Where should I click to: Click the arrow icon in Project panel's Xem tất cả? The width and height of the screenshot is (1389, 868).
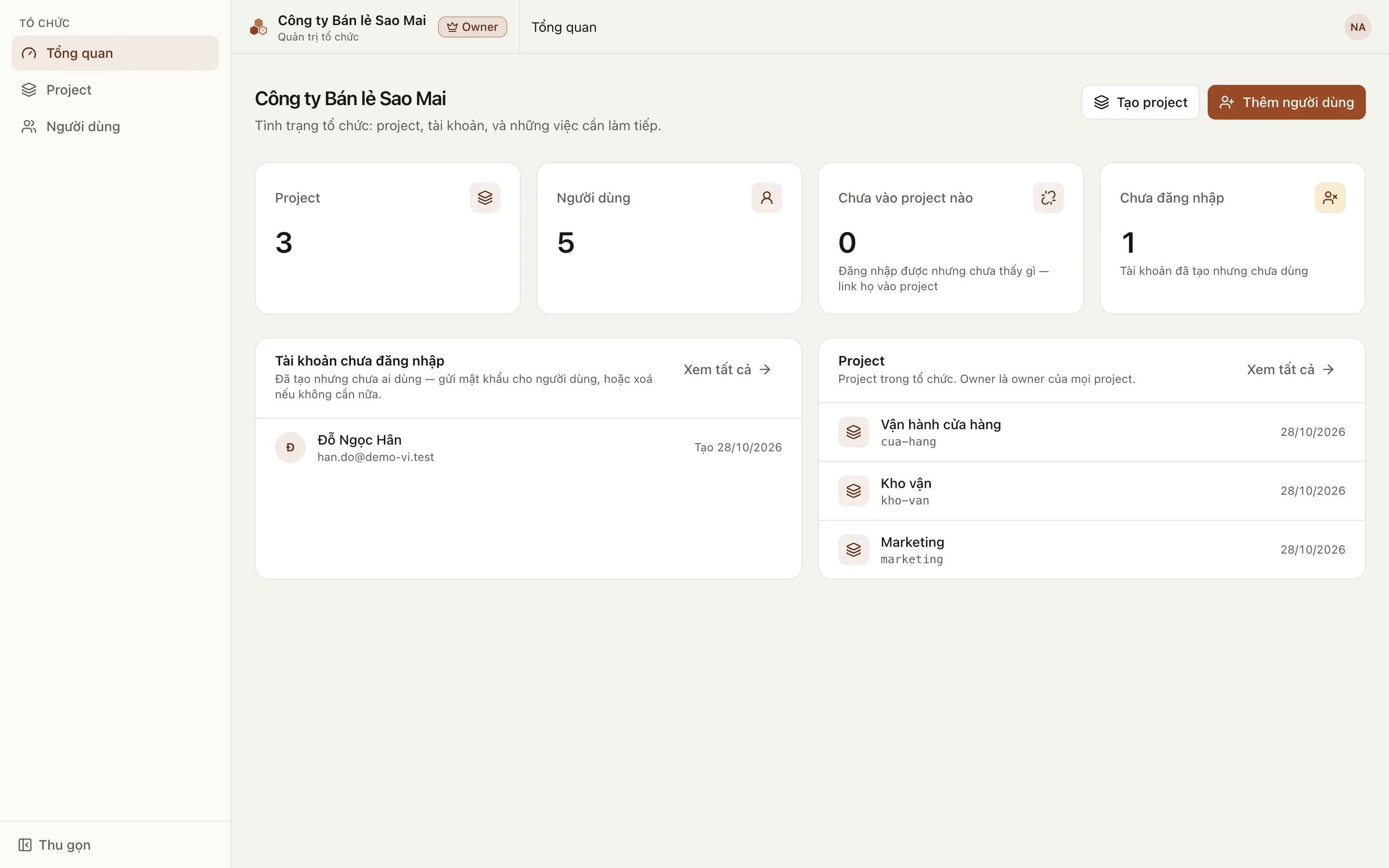(x=1328, y=370)
